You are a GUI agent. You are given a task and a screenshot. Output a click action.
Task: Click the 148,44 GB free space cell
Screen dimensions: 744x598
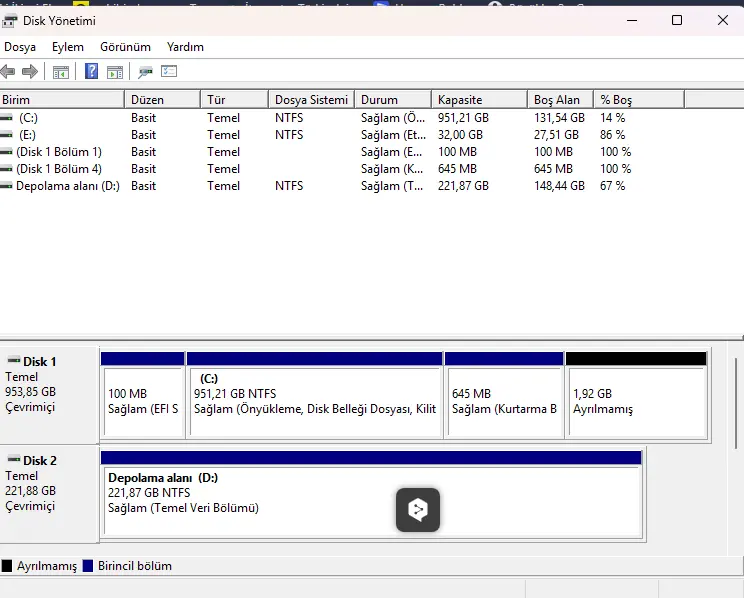pyautogui.click(x=559, y=186)
